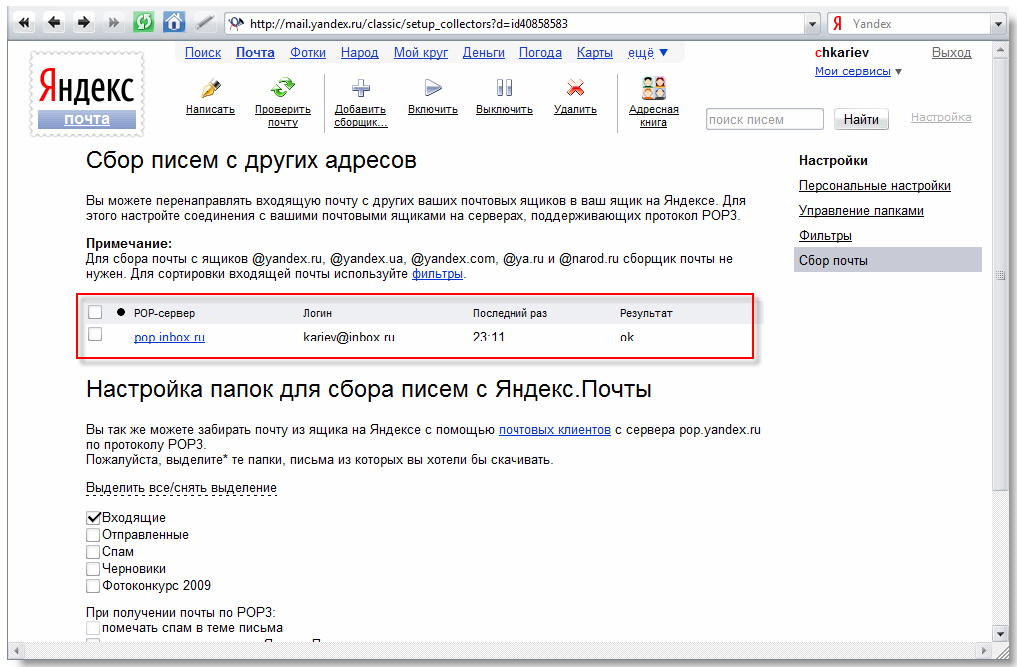Viewport: 1017px width, 667px height.
Task: Click the Результат column header
Action: 646,313
